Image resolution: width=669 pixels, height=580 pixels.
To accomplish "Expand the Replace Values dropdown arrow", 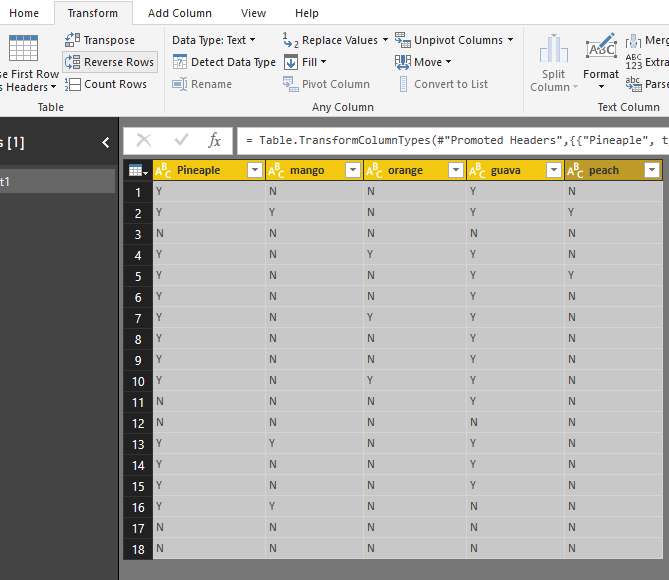I will (385, 40).
